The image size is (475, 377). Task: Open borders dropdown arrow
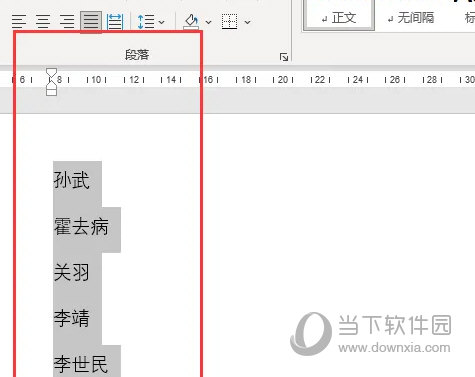click(247, 22)
